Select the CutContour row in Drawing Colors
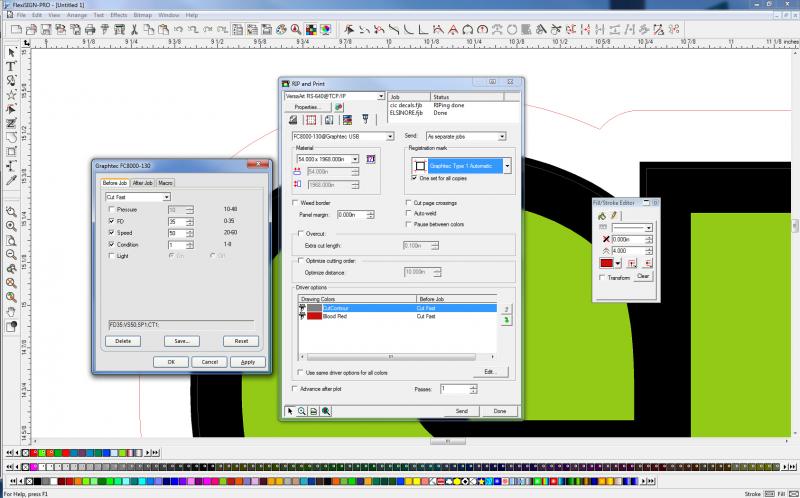This screenshot has height=498, width=800. pyautogui.click(x=397, y=308)
